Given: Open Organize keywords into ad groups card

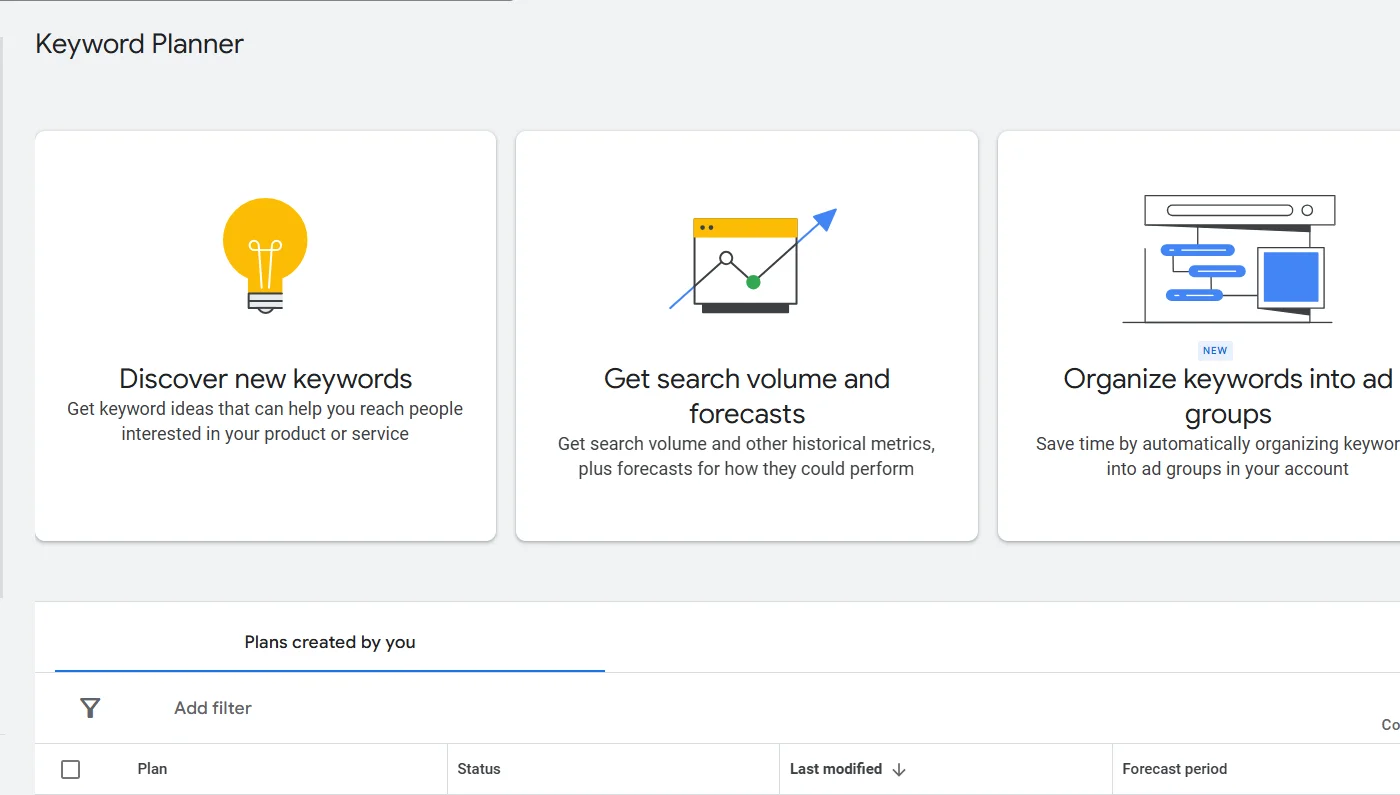Looking at the screenshot, I should click(x=1199, y=336).
